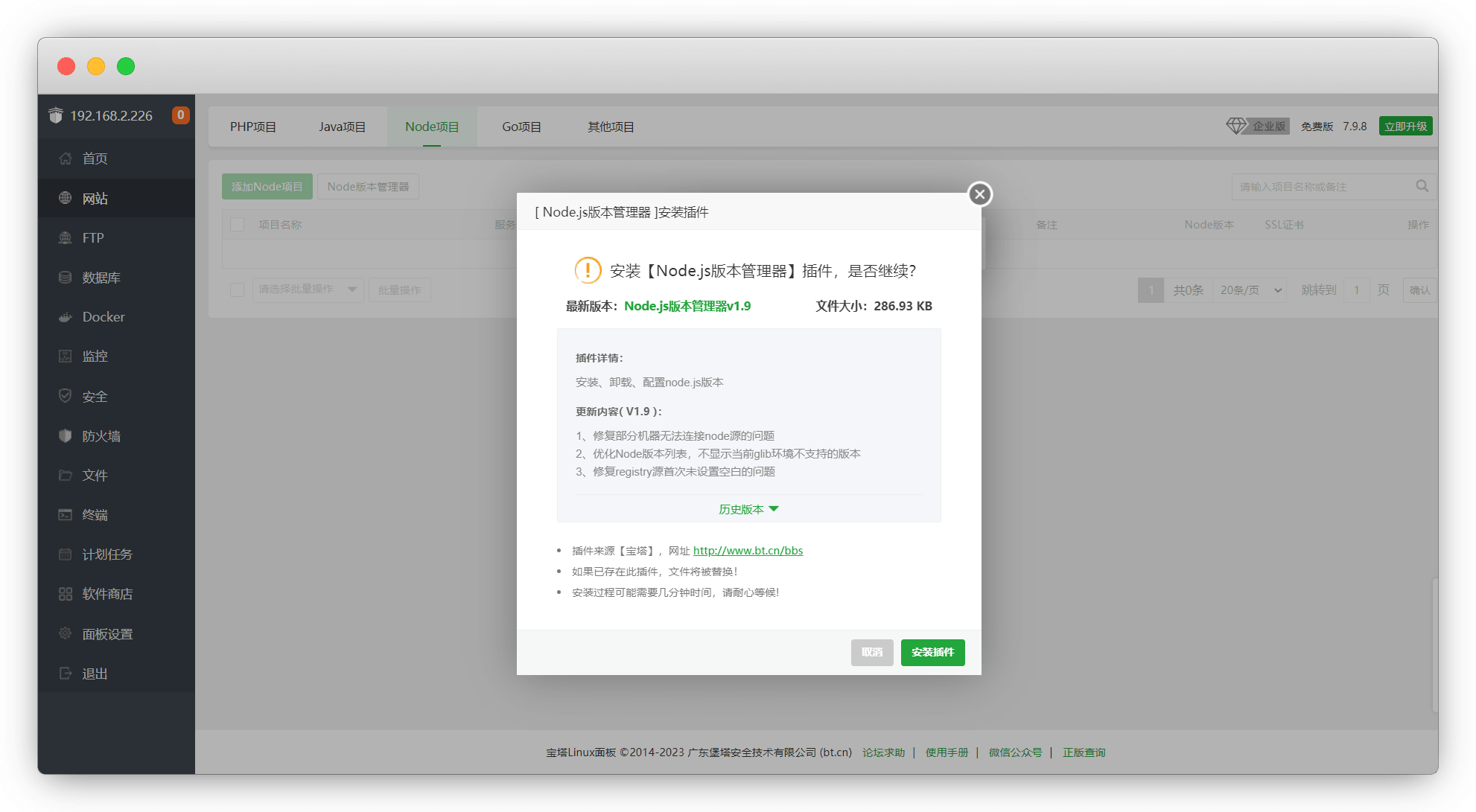Viewport: 1476px width, 812px height.
Task: Toggle the select-all checkbox in table header
Action: pos(238,225)
